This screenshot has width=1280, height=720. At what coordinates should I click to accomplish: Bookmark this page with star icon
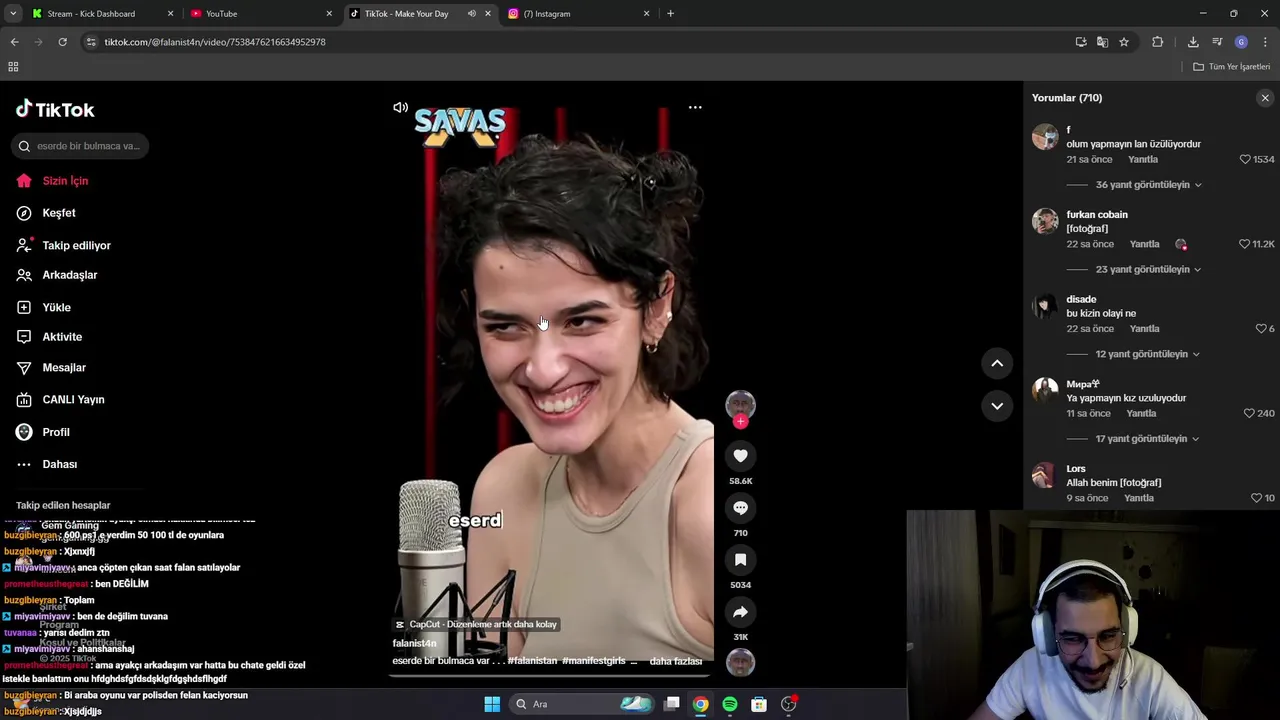1124,42
